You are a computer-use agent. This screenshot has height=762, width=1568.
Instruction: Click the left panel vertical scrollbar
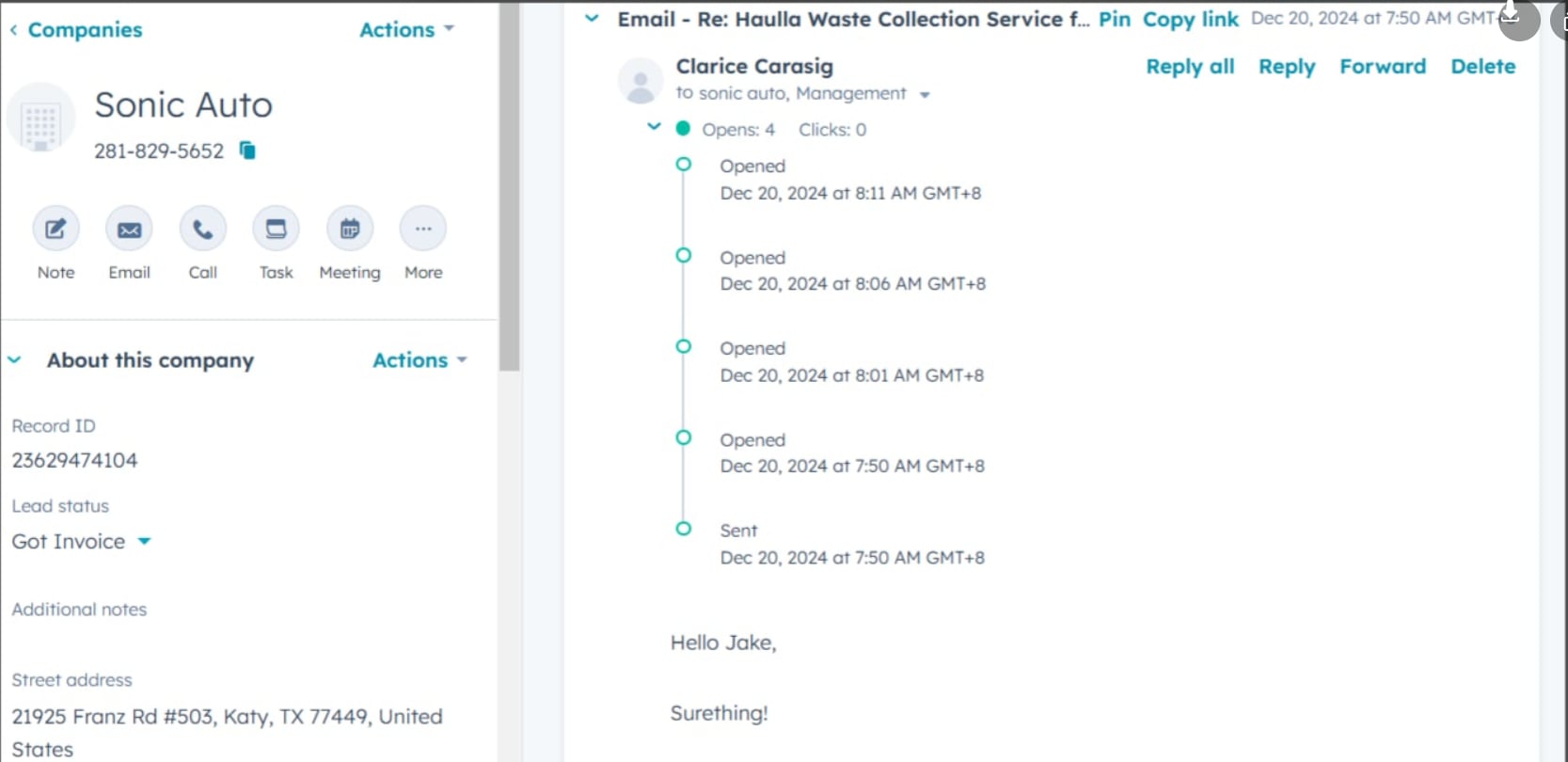510,186
